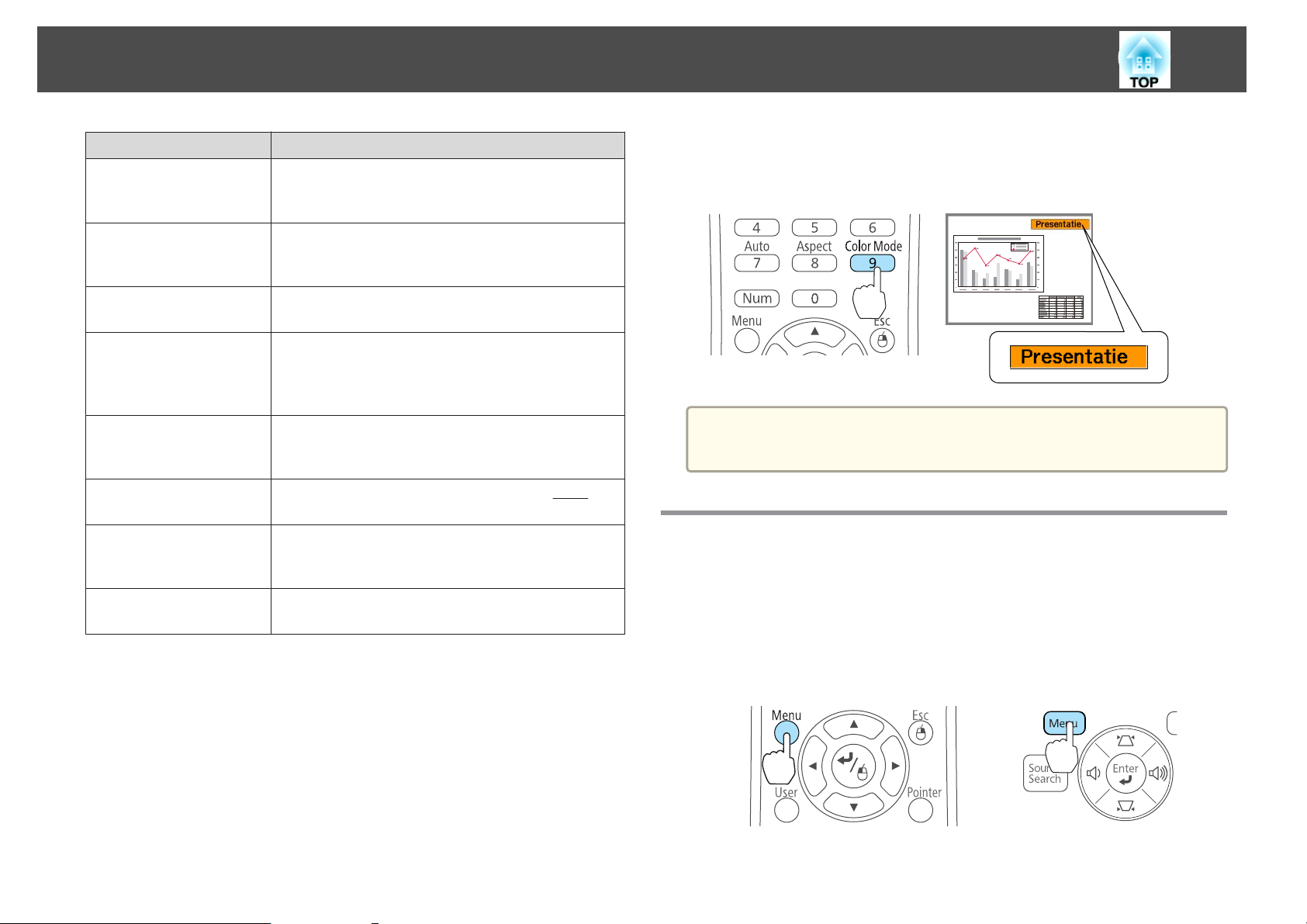The image size is (1307, 924).
Task: Click the small data table on projected screen
Action: click(1060, 307)
